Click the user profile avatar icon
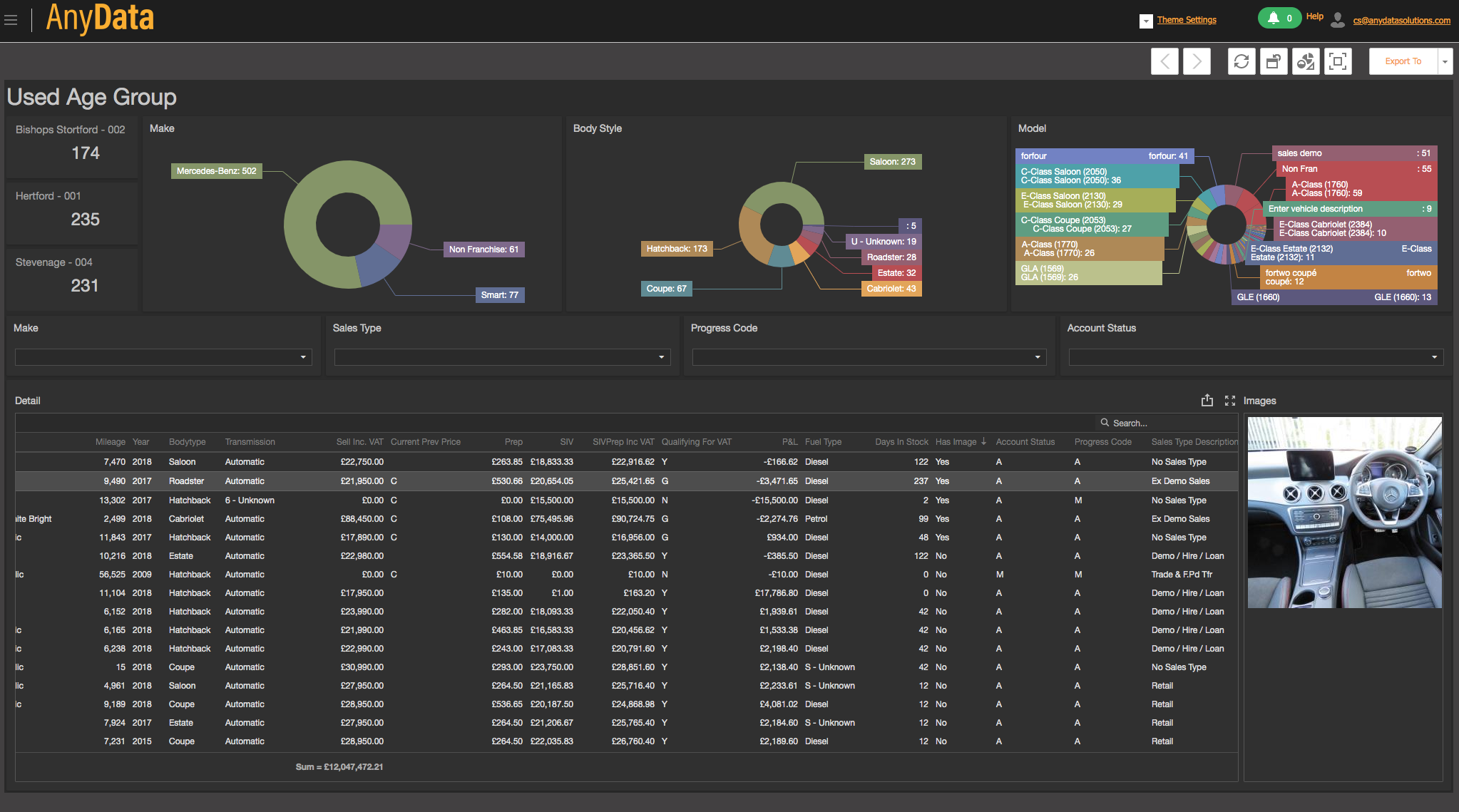 [x=1338, y=20]
